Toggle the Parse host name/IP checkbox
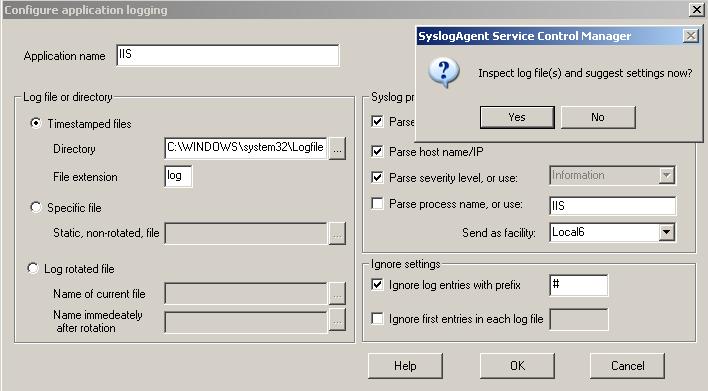 (x=377, y=151)
